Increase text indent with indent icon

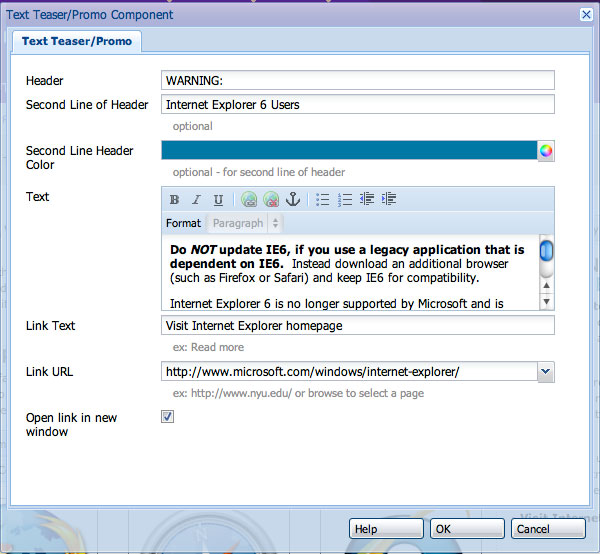coord(389,200)
